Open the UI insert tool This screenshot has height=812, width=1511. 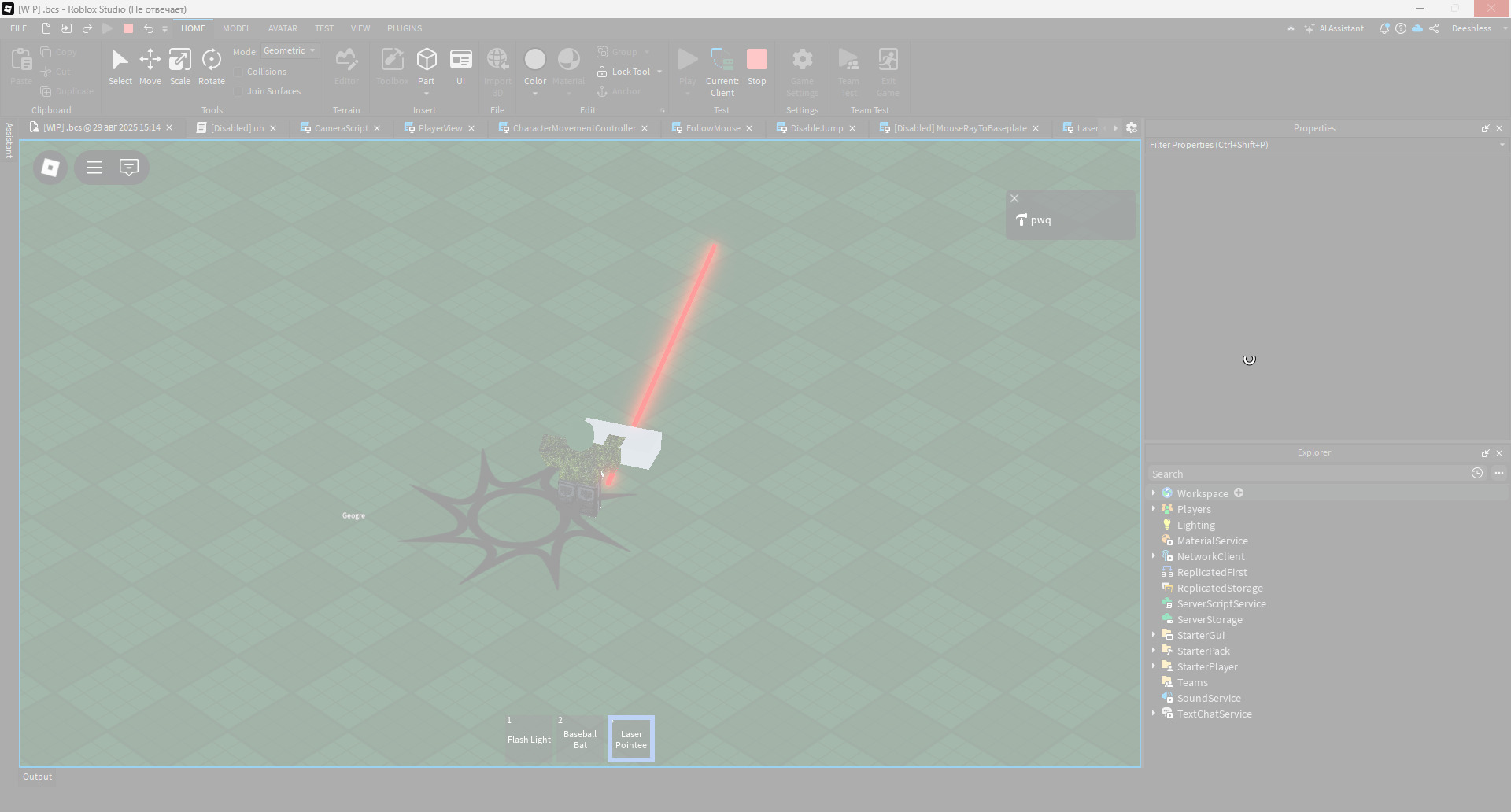(x=460, y=67)
